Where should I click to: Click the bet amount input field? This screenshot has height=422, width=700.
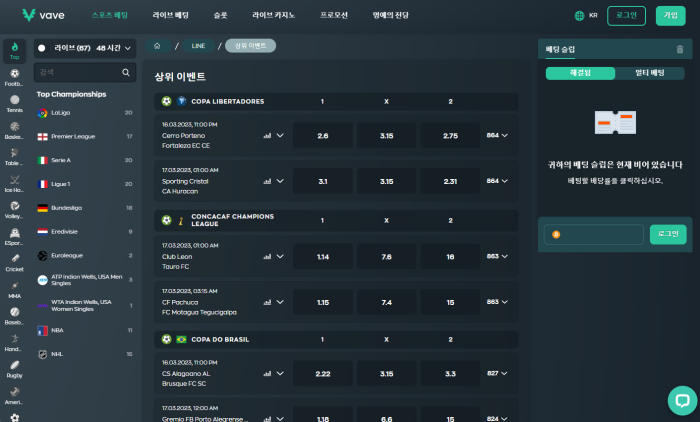(x=594, y=234)
